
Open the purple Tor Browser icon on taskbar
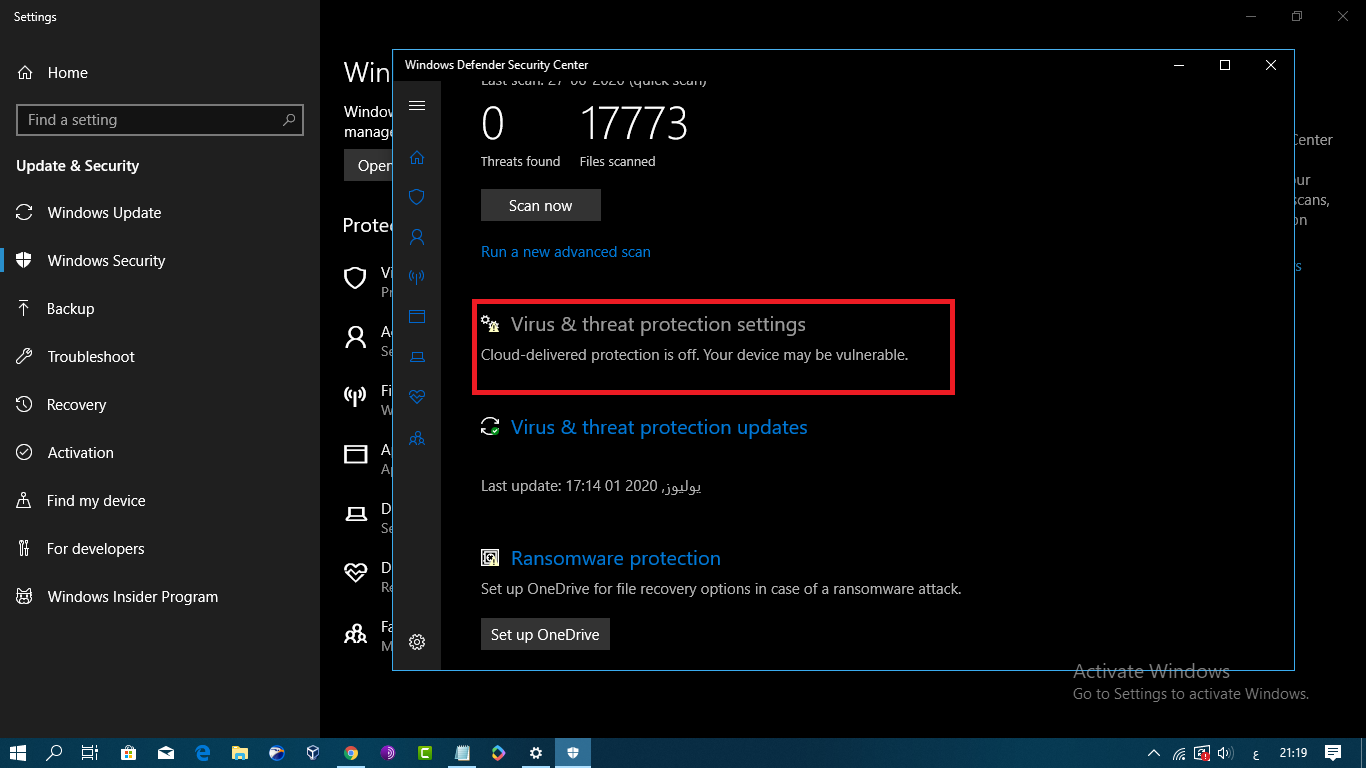point(388,753)
